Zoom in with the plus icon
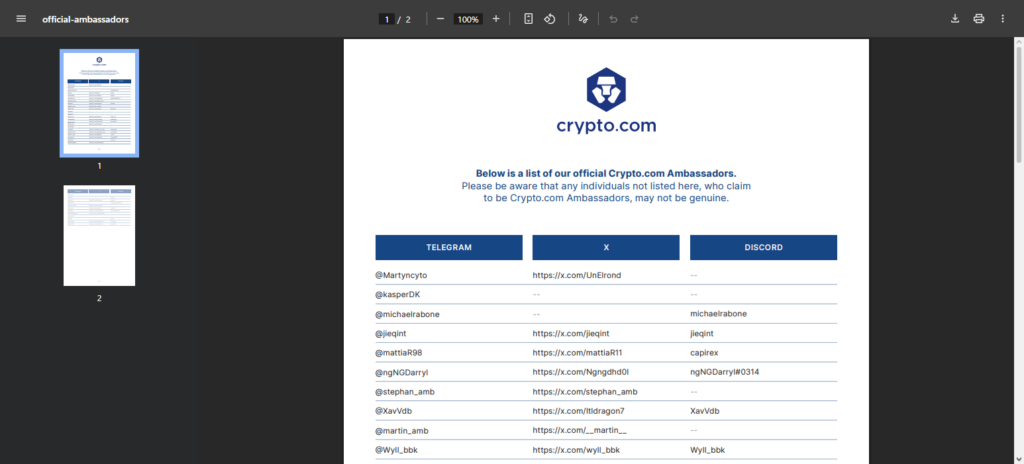The image size is (1024, 464). pos(496,19)
